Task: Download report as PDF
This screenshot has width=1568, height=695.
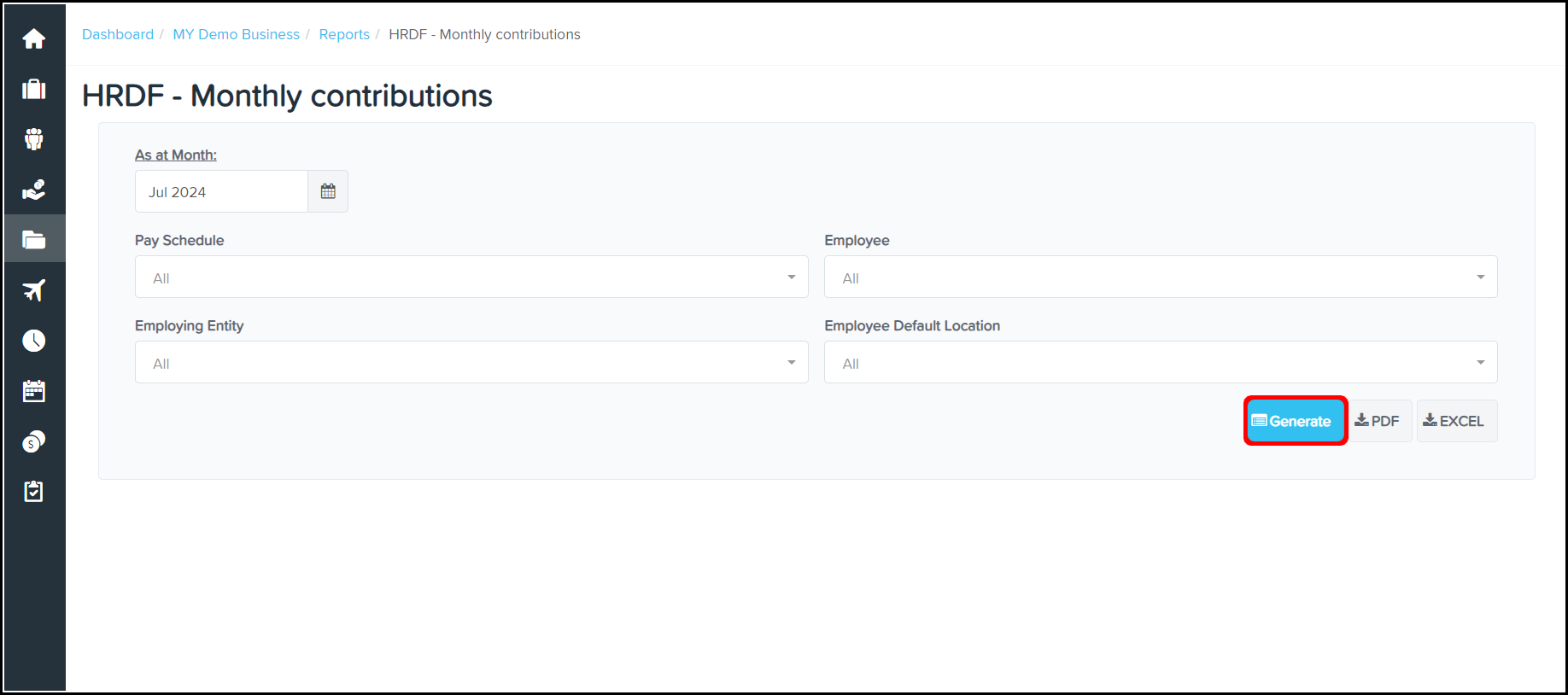Action: 1378,421
